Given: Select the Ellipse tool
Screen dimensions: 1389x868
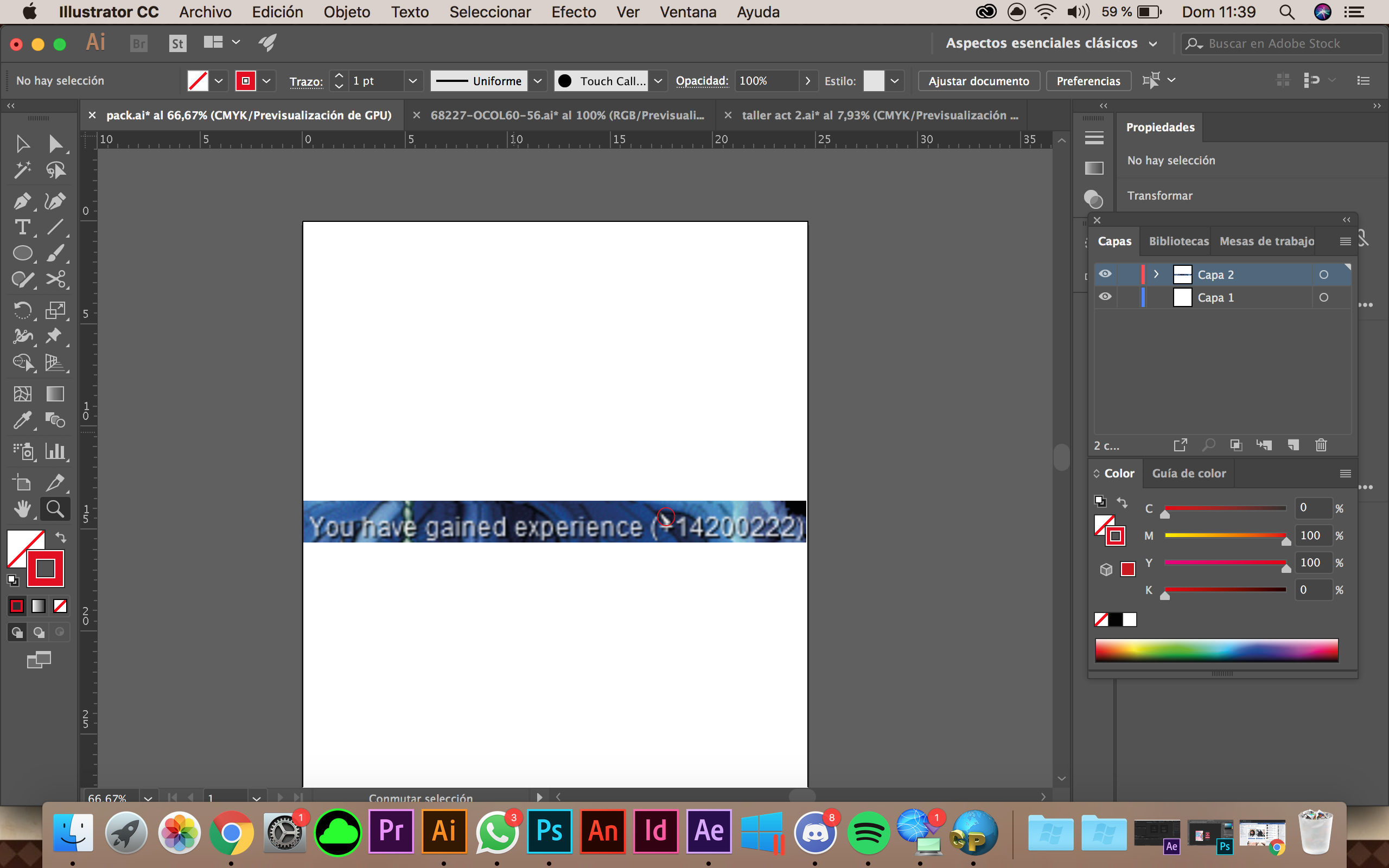Looking at the screenshot, I should 22,253.
